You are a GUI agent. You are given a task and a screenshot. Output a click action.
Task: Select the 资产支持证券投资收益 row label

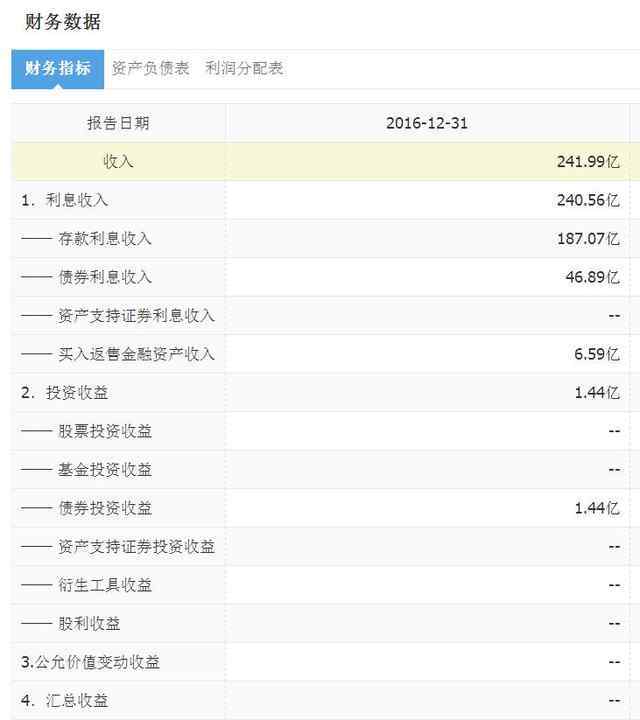(136, 547)
